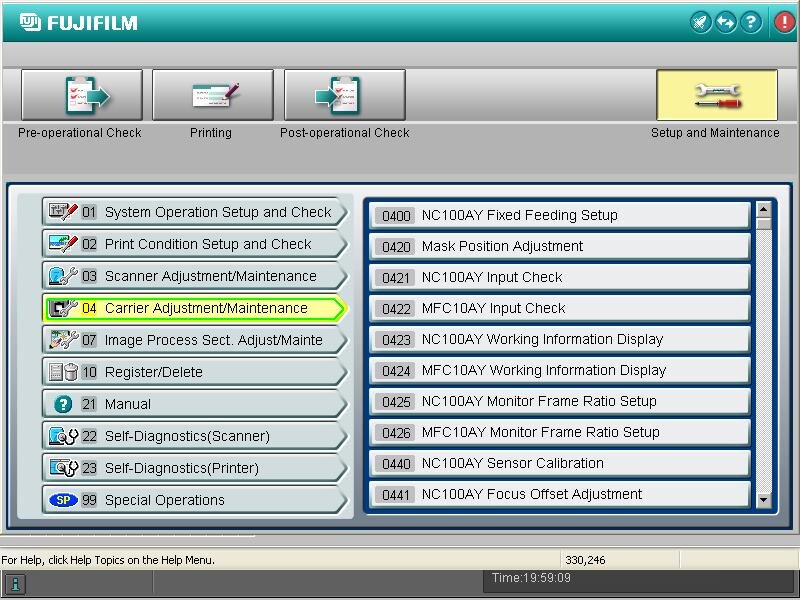Image resolution: width=800 pixels, height=600 pixels.
Task: Open 0400 NC100AY Fixed Feeding Setup
Action: pos(560,215)
